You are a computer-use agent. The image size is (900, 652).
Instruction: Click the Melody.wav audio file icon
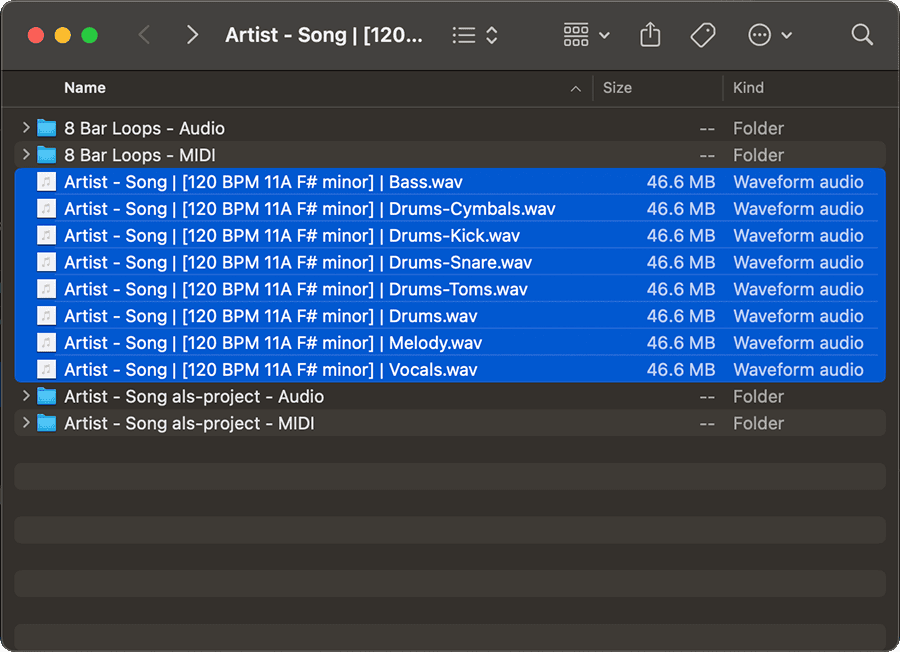point(46,343)
